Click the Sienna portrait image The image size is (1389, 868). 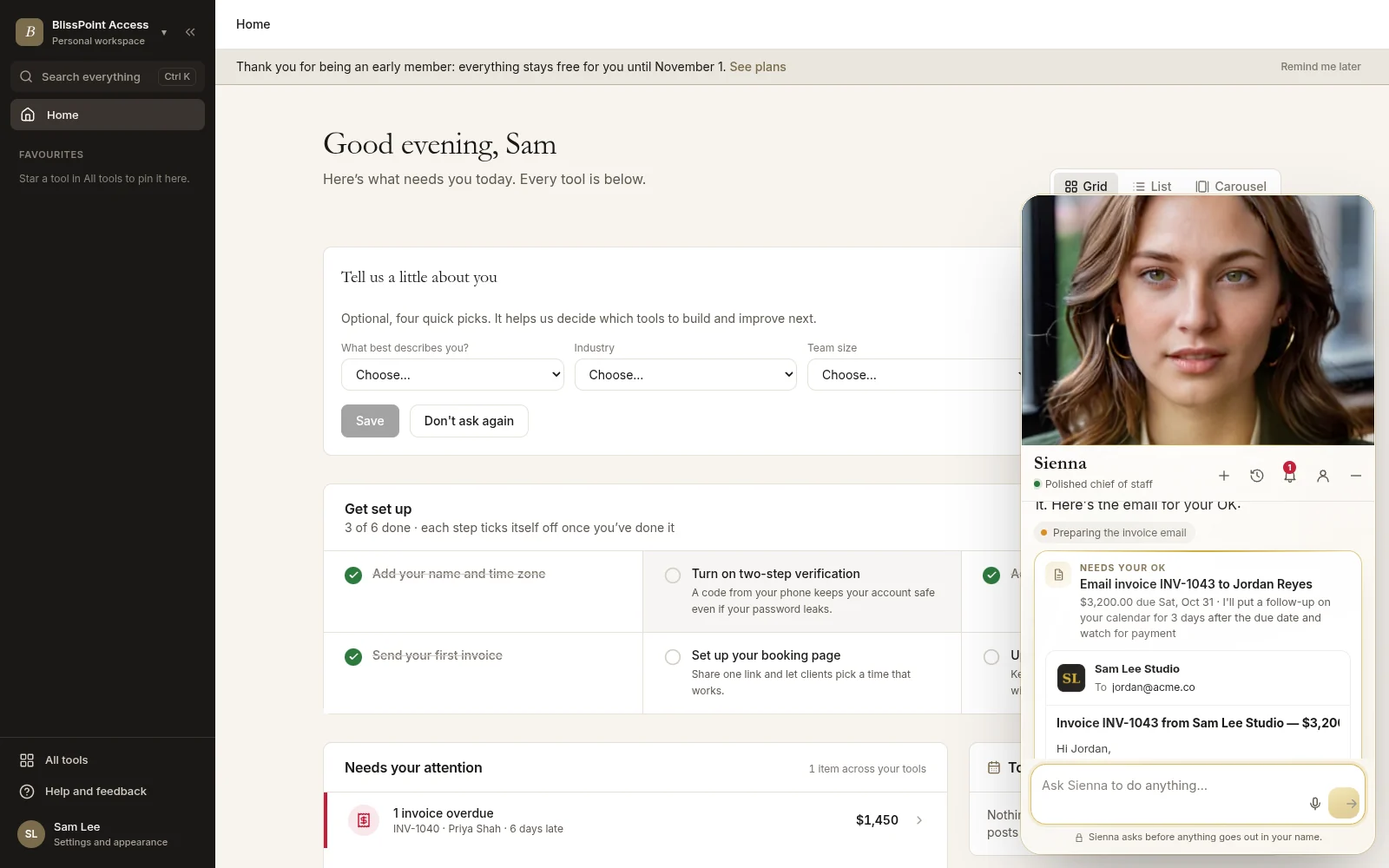[1198, 320]
